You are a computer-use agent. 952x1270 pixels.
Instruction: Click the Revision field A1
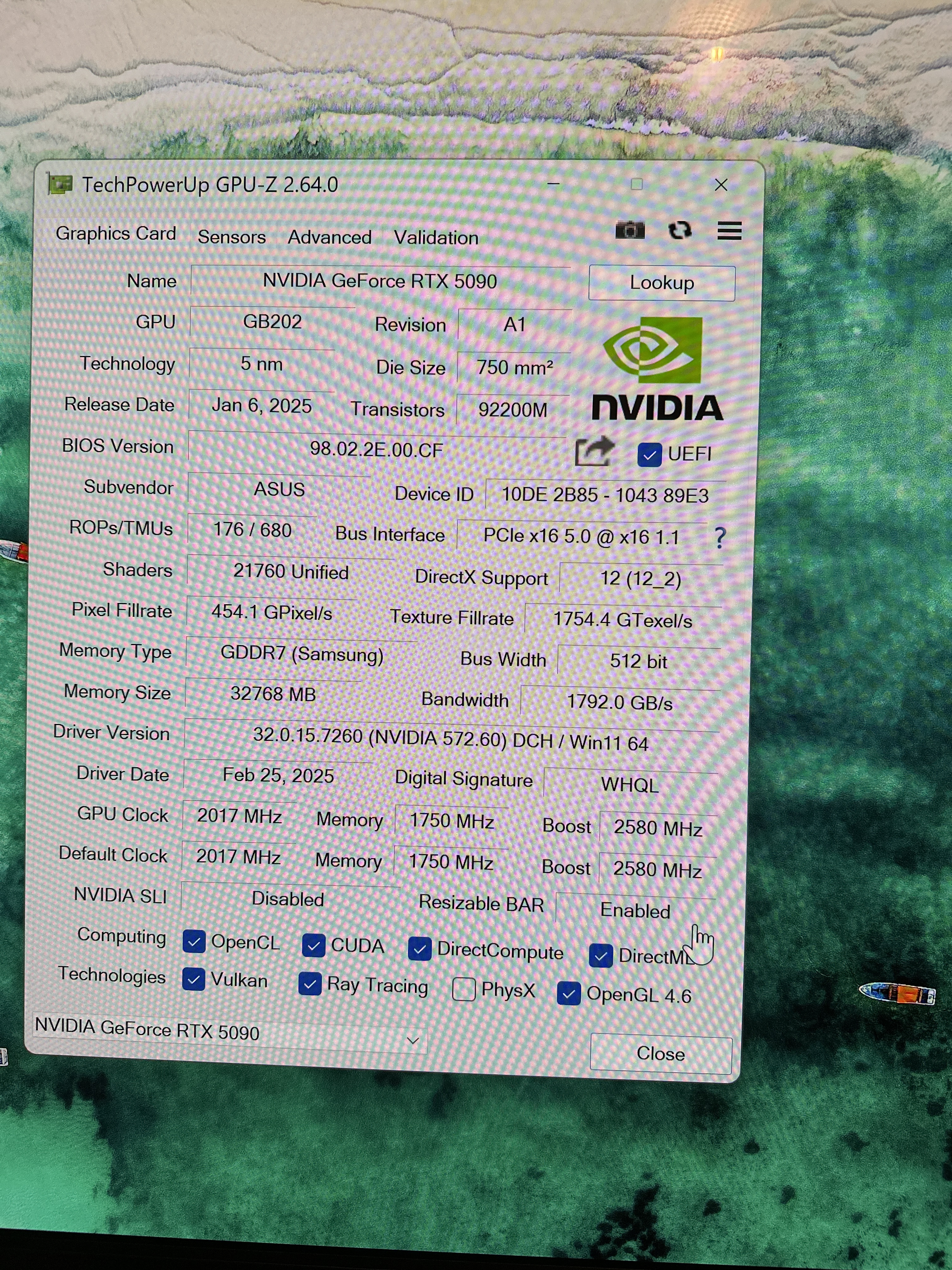(x=515, y=325)
